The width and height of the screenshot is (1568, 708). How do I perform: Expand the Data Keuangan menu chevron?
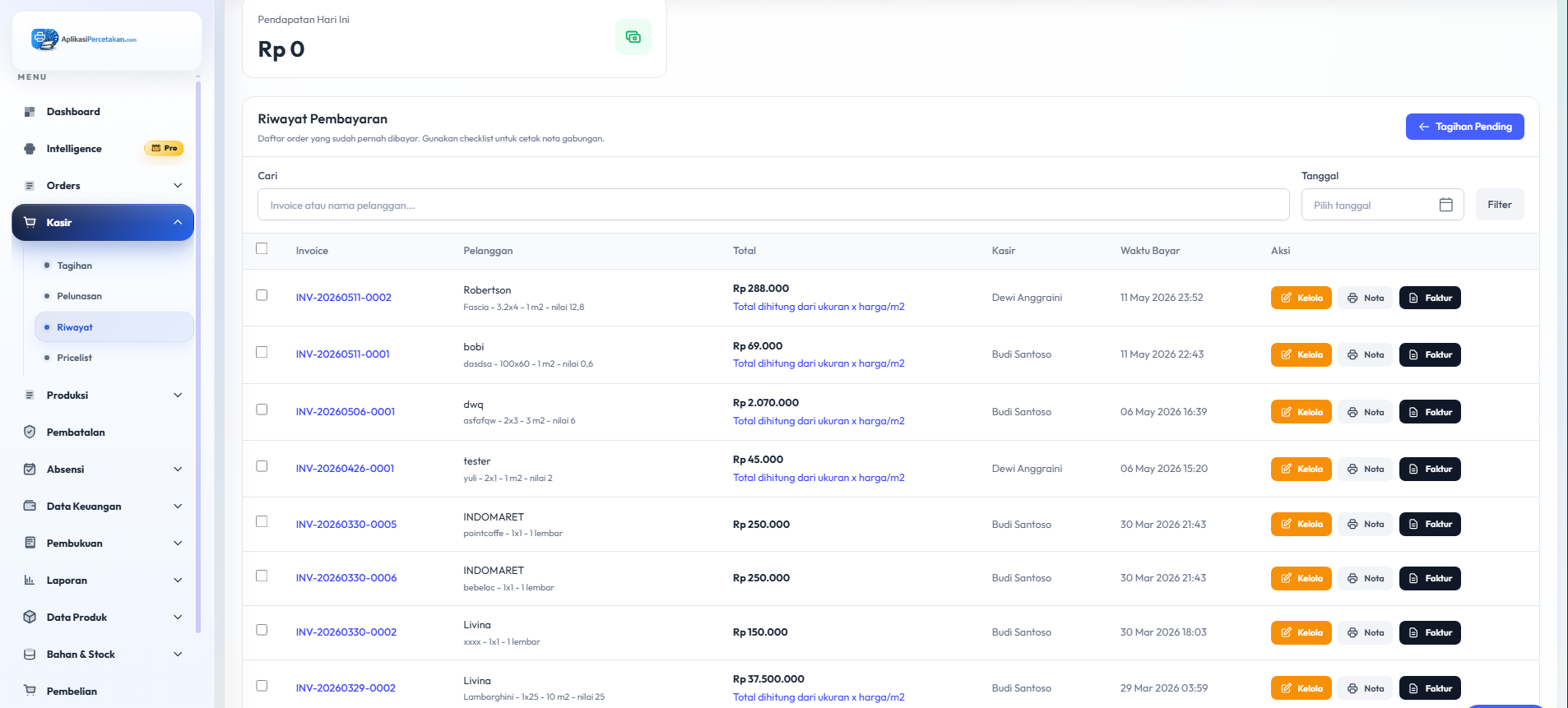click(x=178, y=507)
